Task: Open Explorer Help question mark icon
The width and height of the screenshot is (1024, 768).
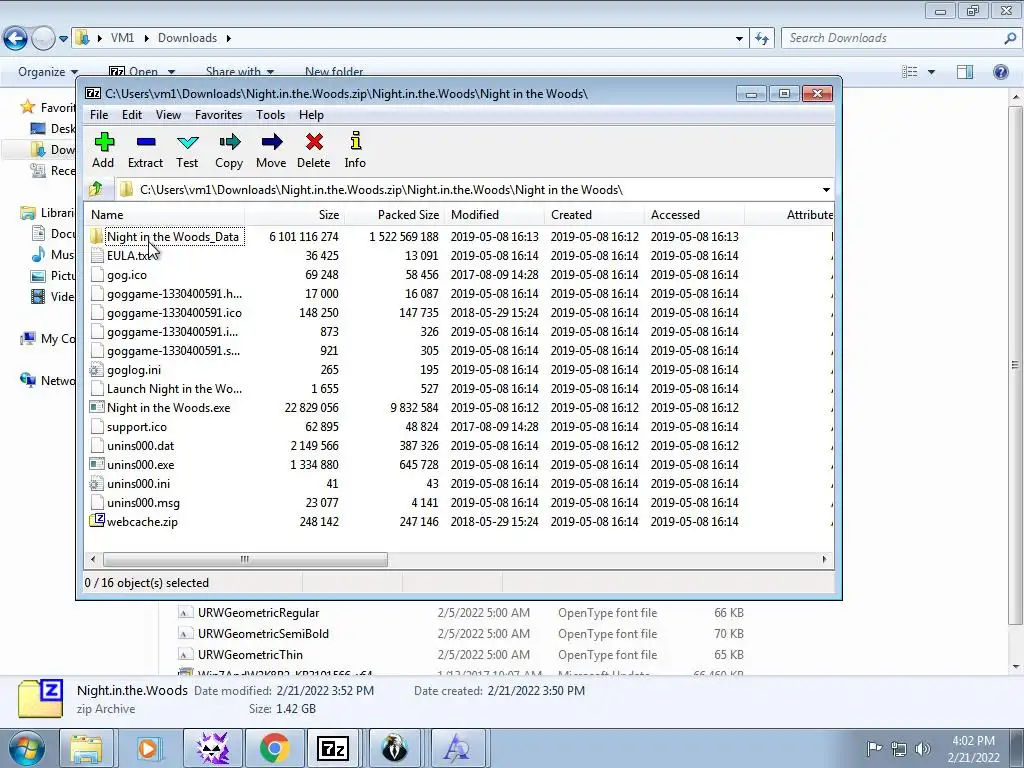Action: click(x=1000, y=72)
